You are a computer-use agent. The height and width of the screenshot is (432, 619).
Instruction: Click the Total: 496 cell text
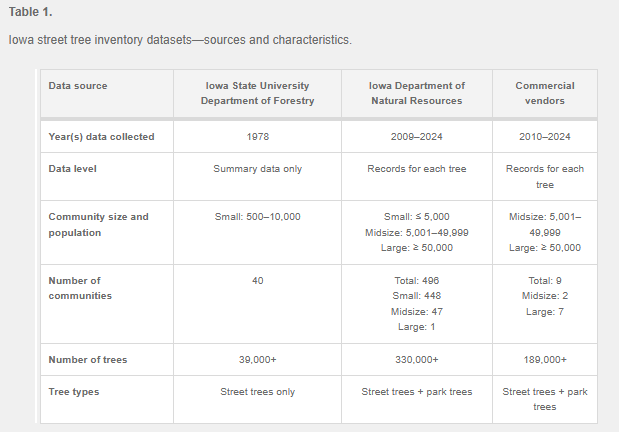(x=417, y=281)
